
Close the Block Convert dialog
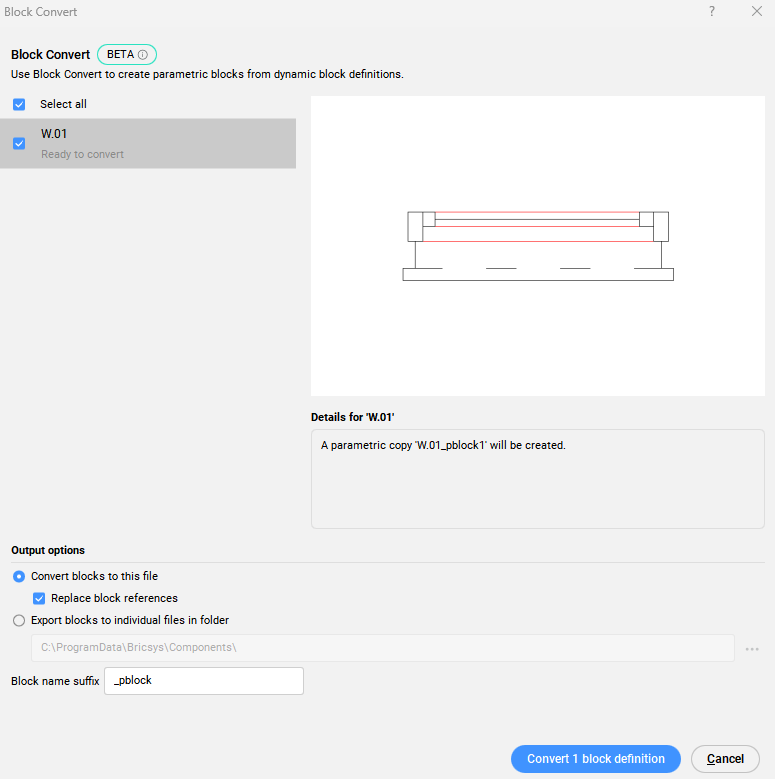coord(756,11)
